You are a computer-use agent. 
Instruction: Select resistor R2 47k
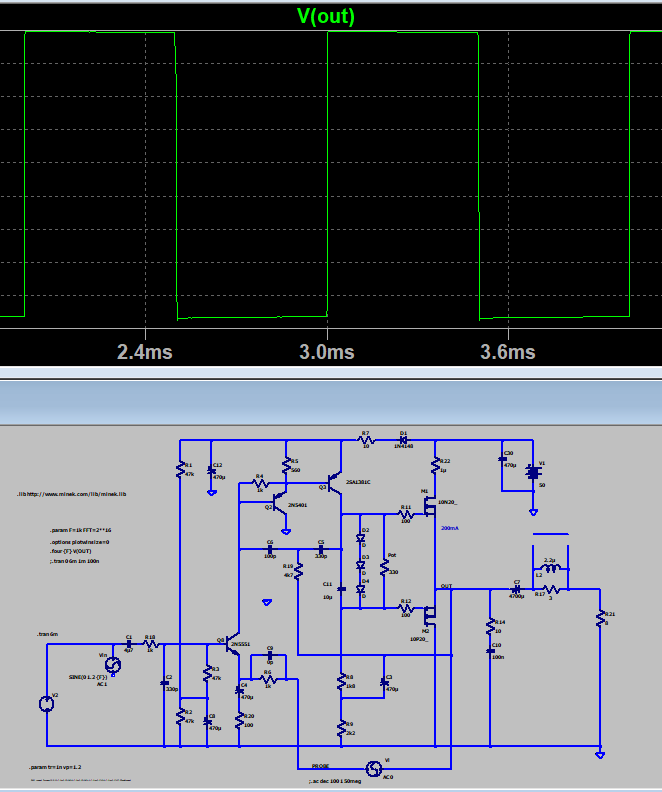pos(180,716)
